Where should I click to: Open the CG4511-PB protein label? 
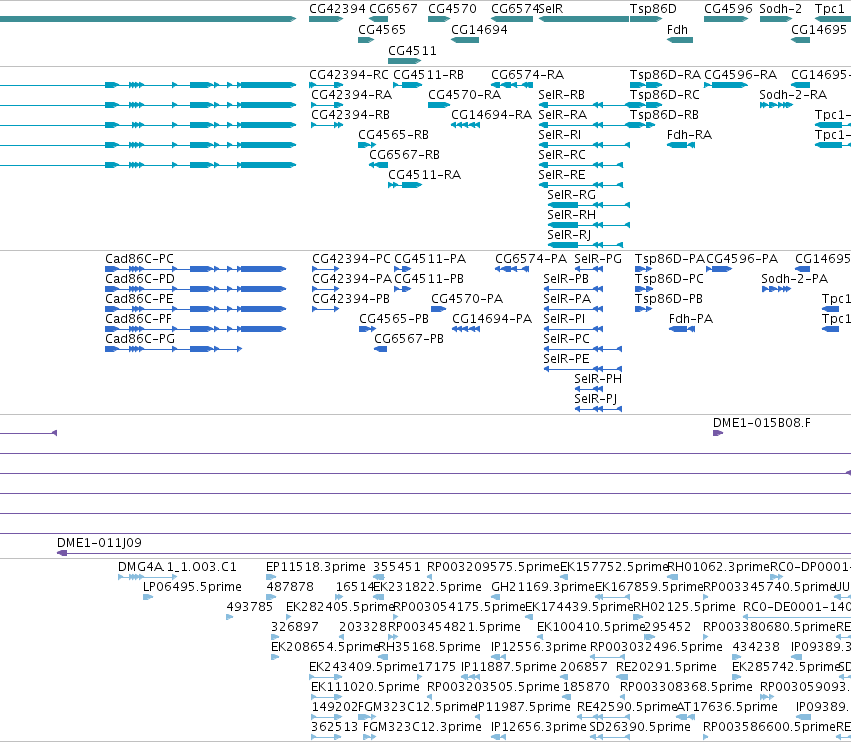point(429,279)
